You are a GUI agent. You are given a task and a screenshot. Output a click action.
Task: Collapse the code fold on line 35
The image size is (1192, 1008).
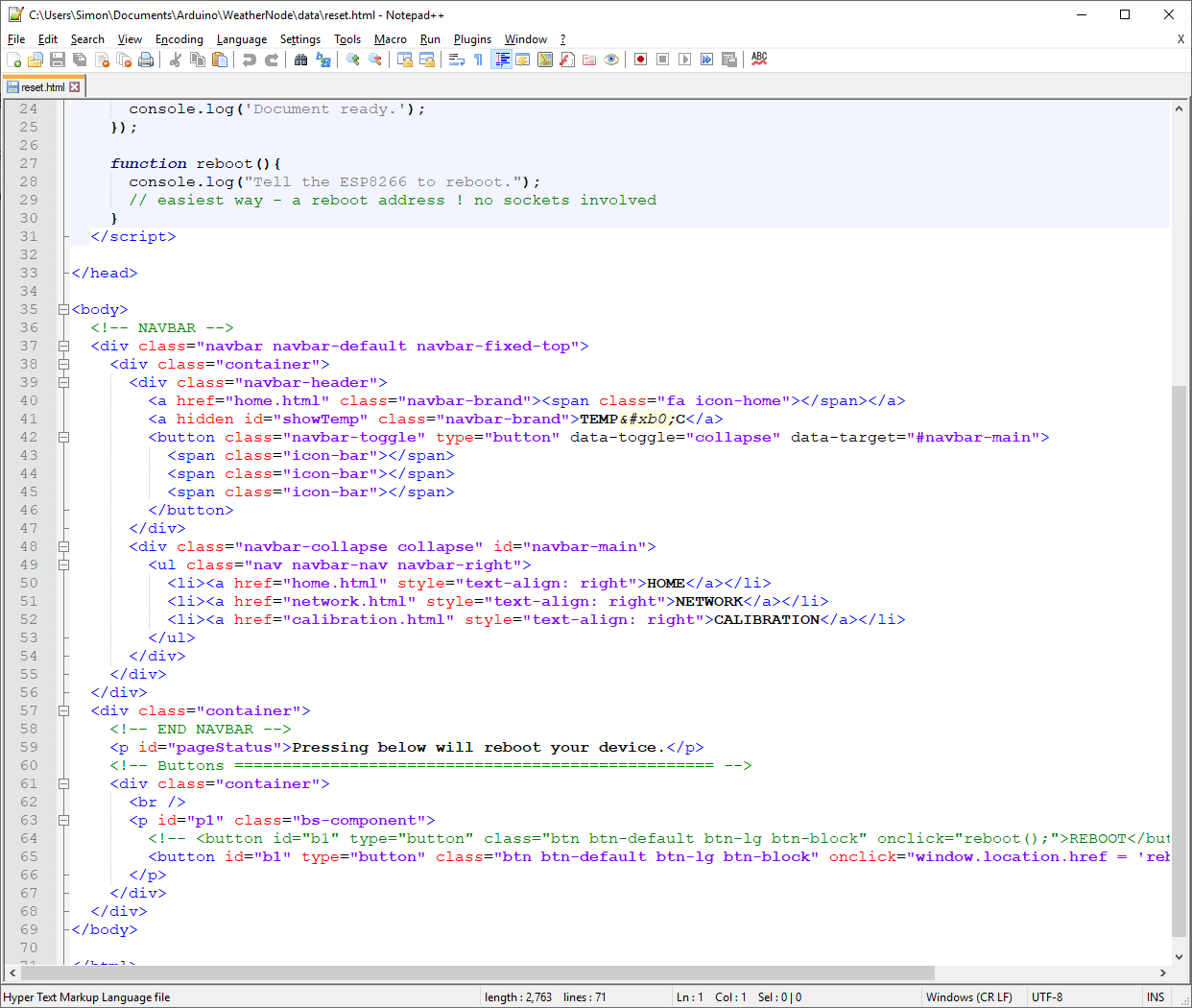coord(63,309)
